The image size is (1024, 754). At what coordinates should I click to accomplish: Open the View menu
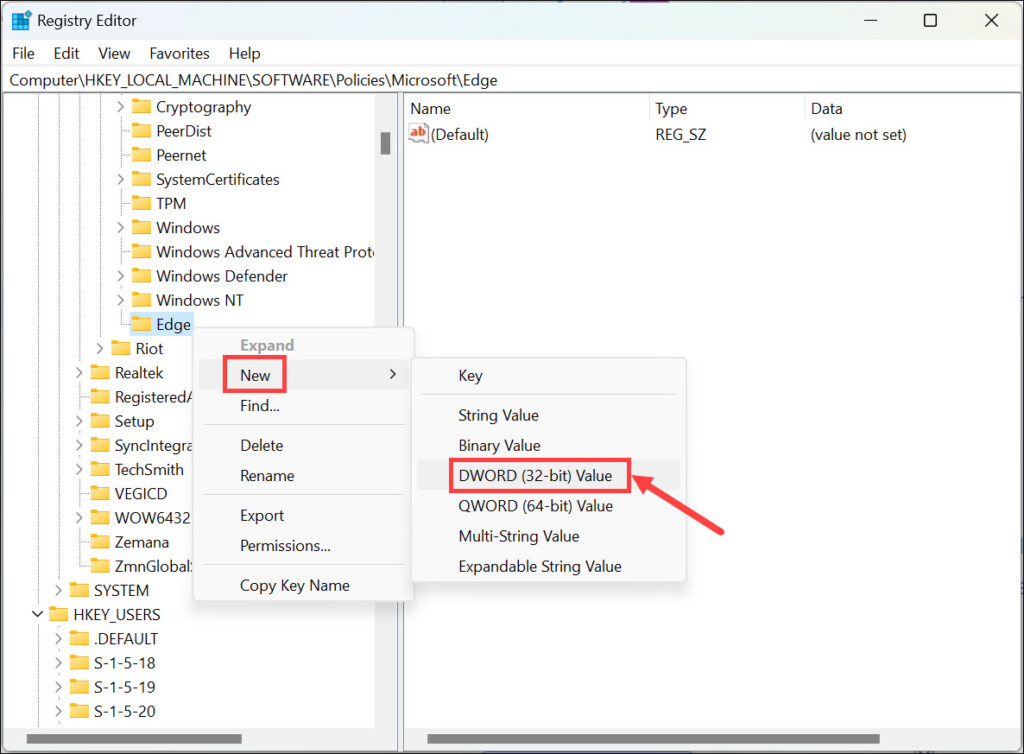114,54
